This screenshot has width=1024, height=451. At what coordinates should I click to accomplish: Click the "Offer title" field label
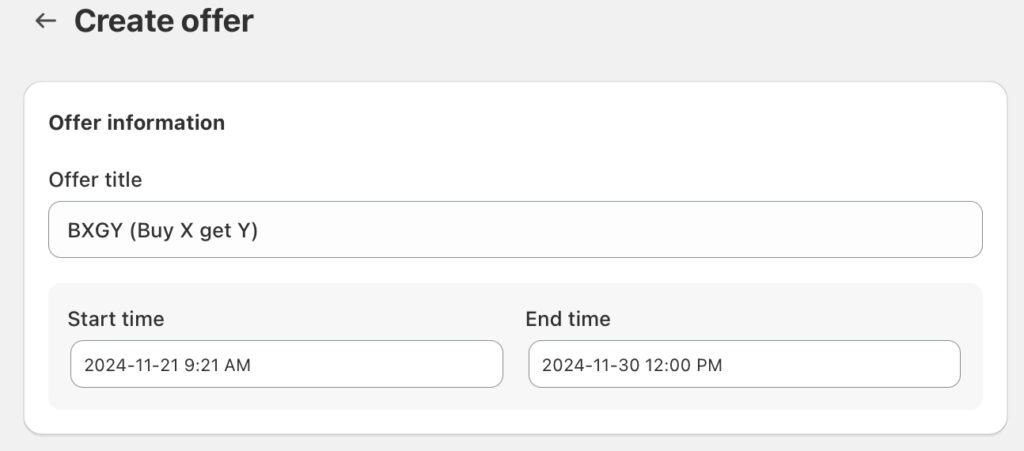[x=95, y=180]
